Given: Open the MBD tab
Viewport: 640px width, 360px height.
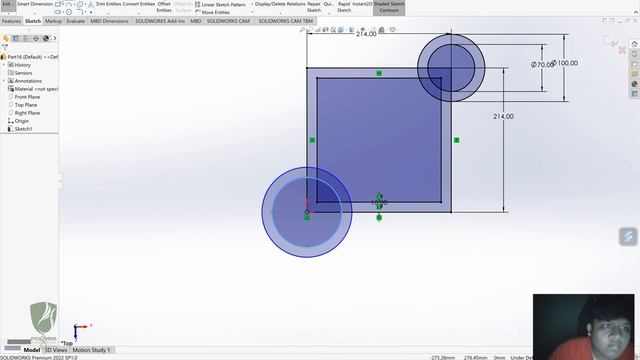Looking at the screenshot, I should tap(196, 21).
